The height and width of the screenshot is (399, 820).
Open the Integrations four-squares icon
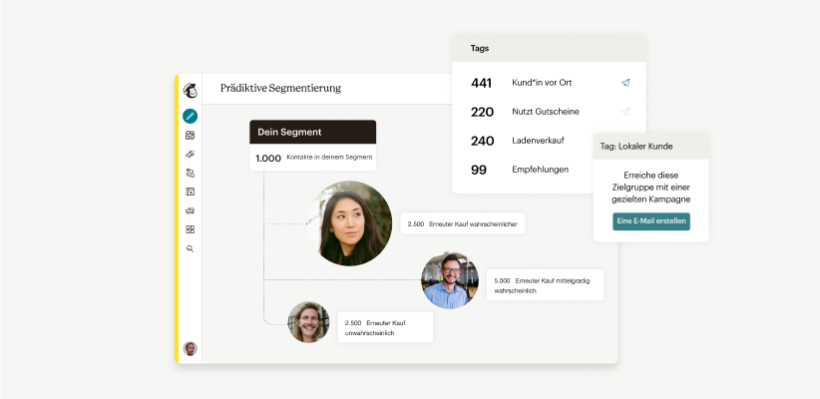click(x=190, y=230)
